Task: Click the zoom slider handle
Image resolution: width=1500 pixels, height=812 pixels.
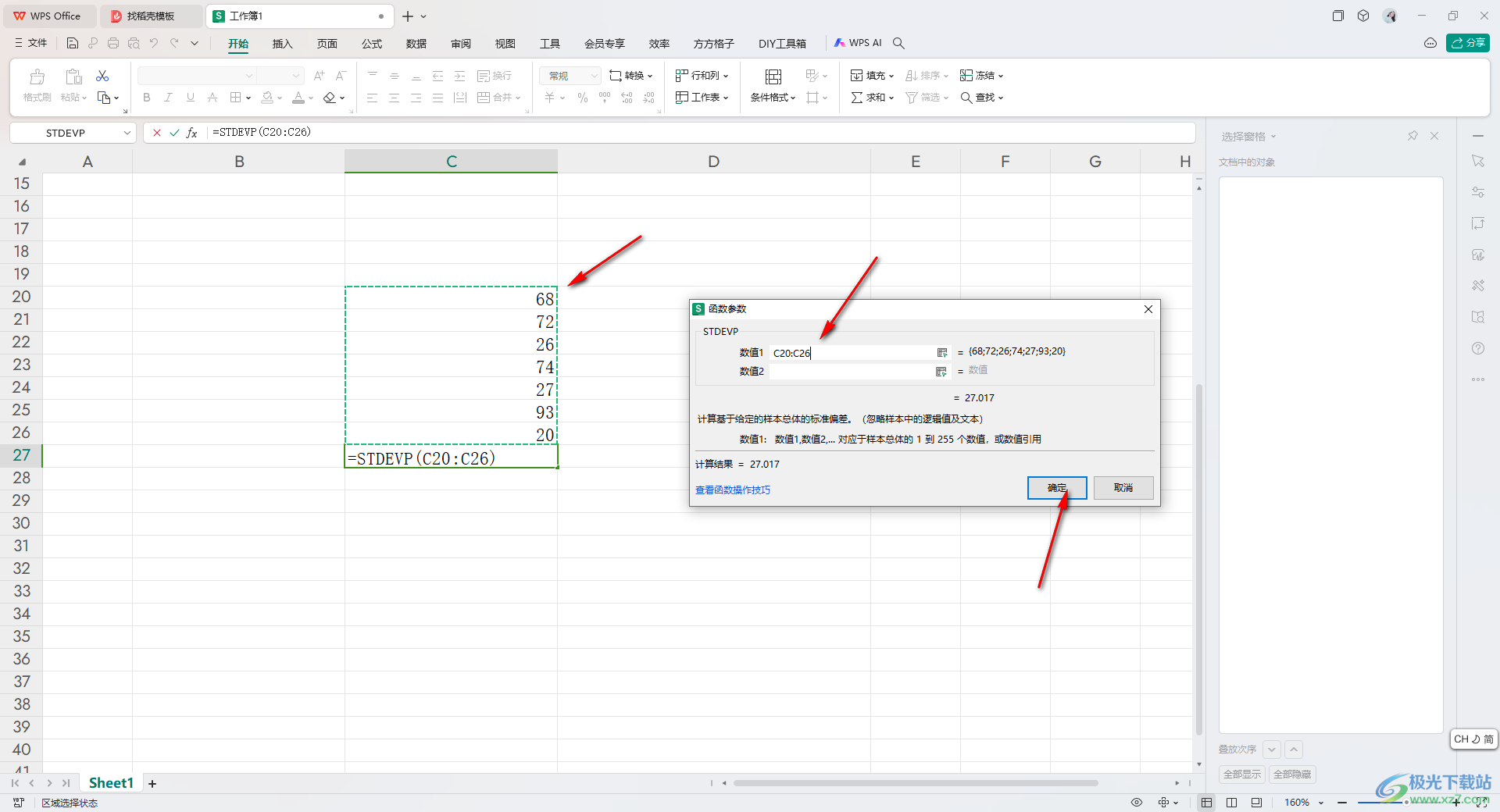Action: [x=1405, y=803]
